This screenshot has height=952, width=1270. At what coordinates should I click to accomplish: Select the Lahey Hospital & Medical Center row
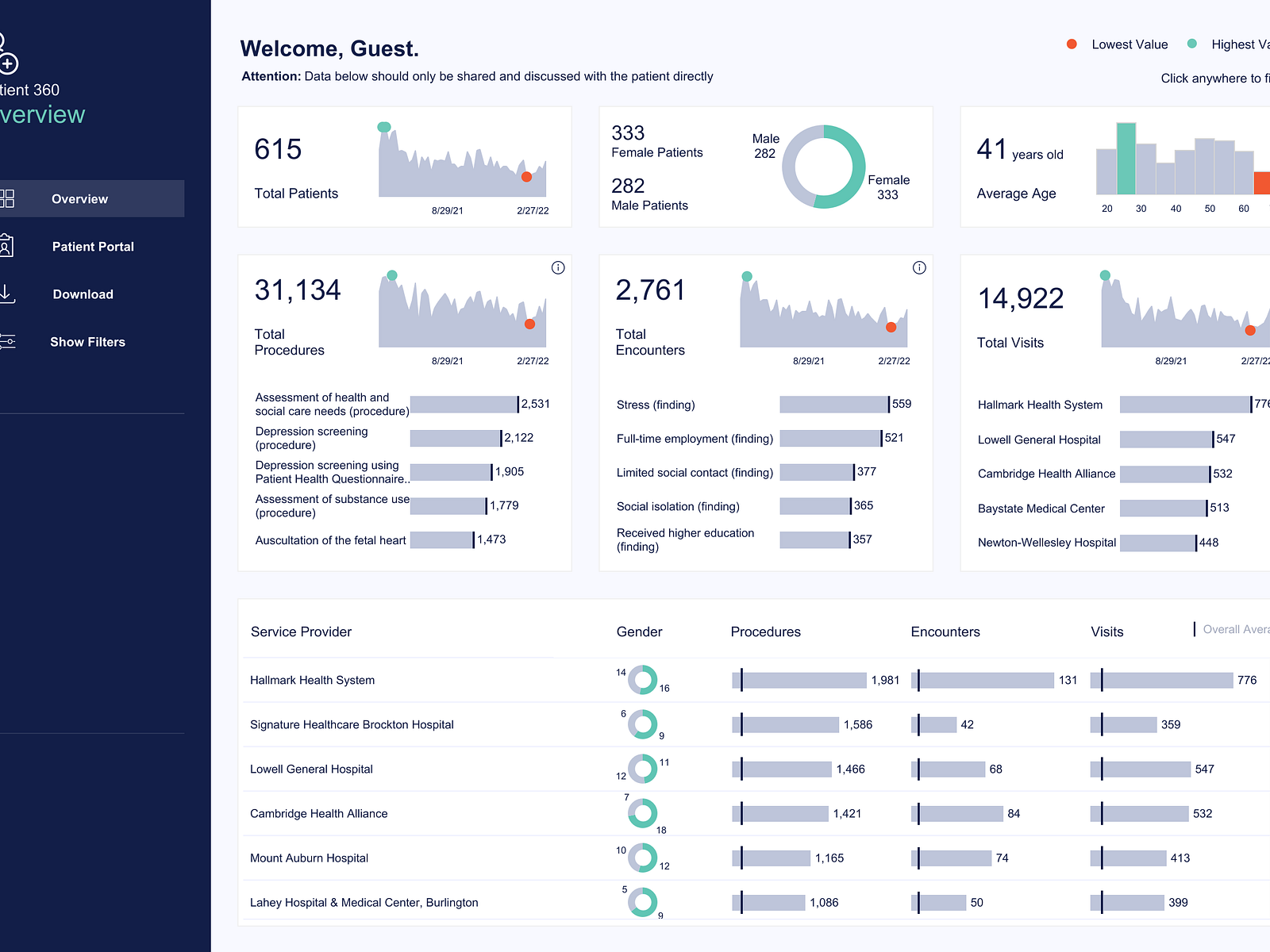[364, 902]
